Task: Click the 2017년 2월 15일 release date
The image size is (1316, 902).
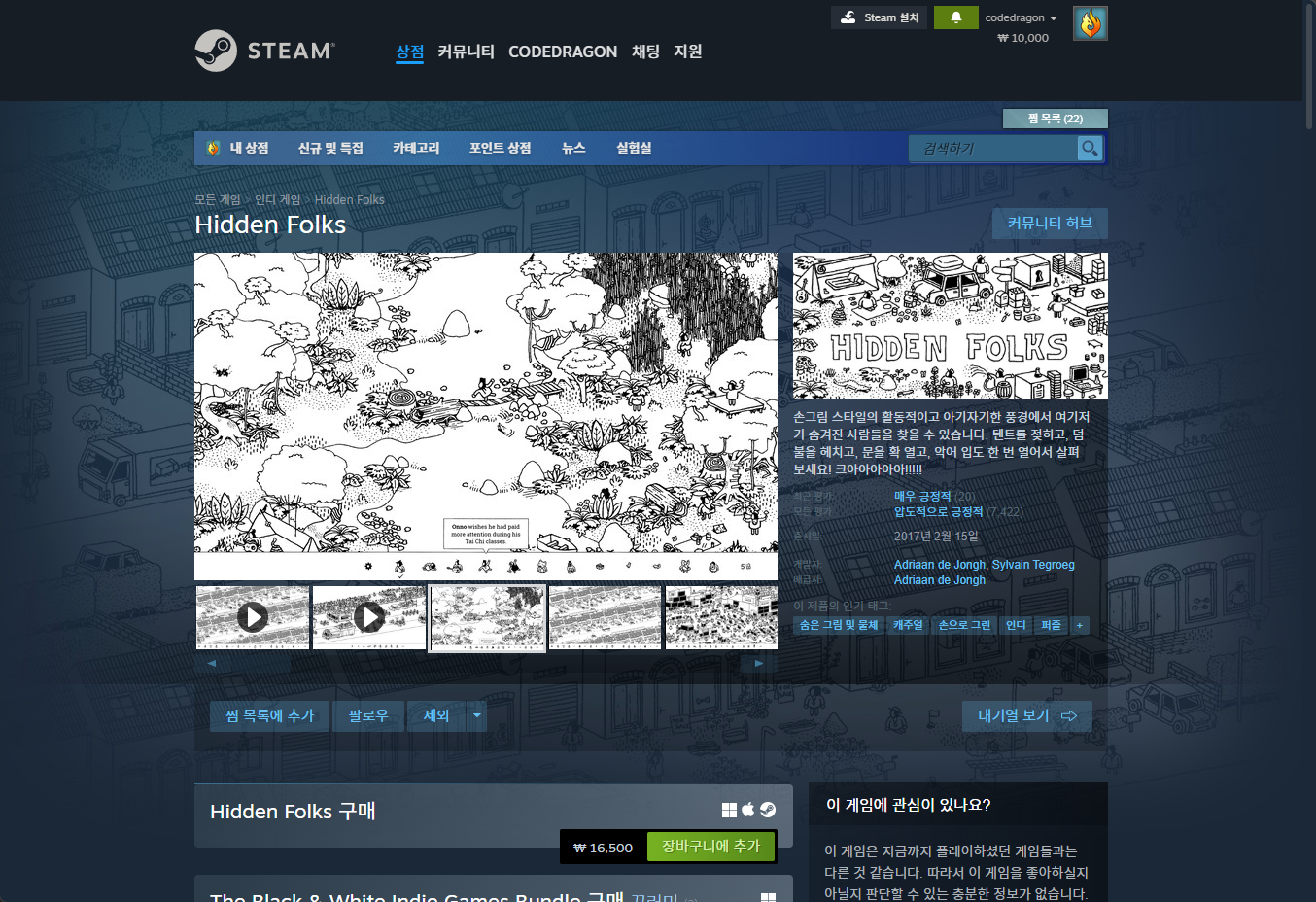Action: pos(936,536)
